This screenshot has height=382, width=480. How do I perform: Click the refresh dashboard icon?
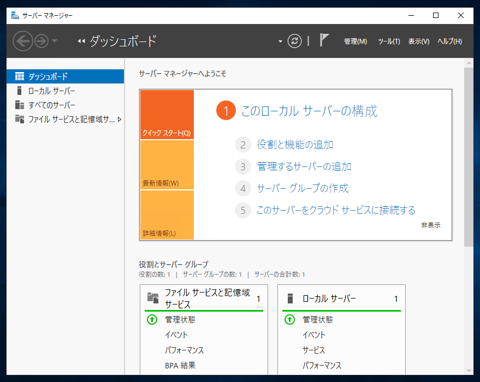(x=295, y=41)
